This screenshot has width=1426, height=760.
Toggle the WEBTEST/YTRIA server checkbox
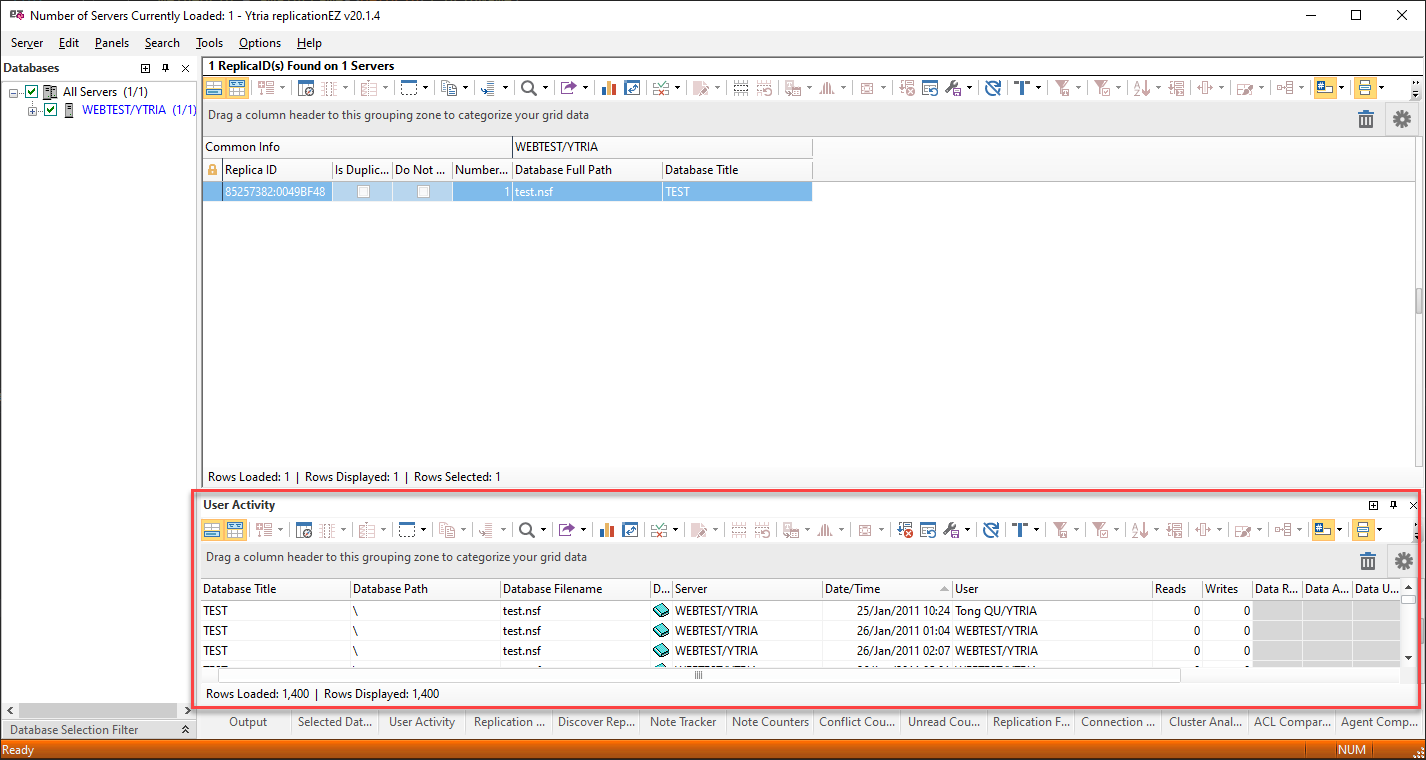[51, 110]
